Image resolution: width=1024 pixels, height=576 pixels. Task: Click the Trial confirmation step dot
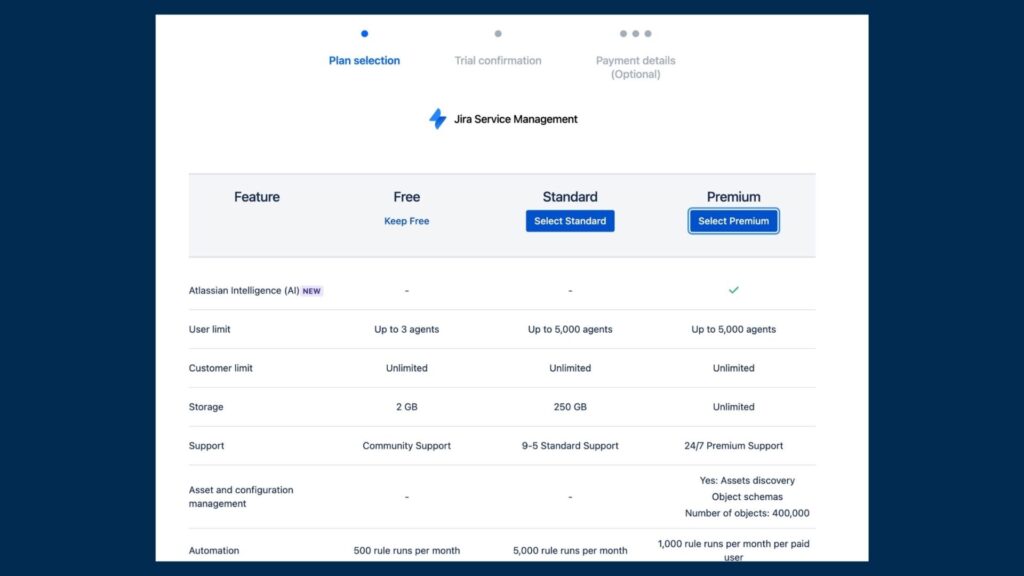click(x=498, y=34)
